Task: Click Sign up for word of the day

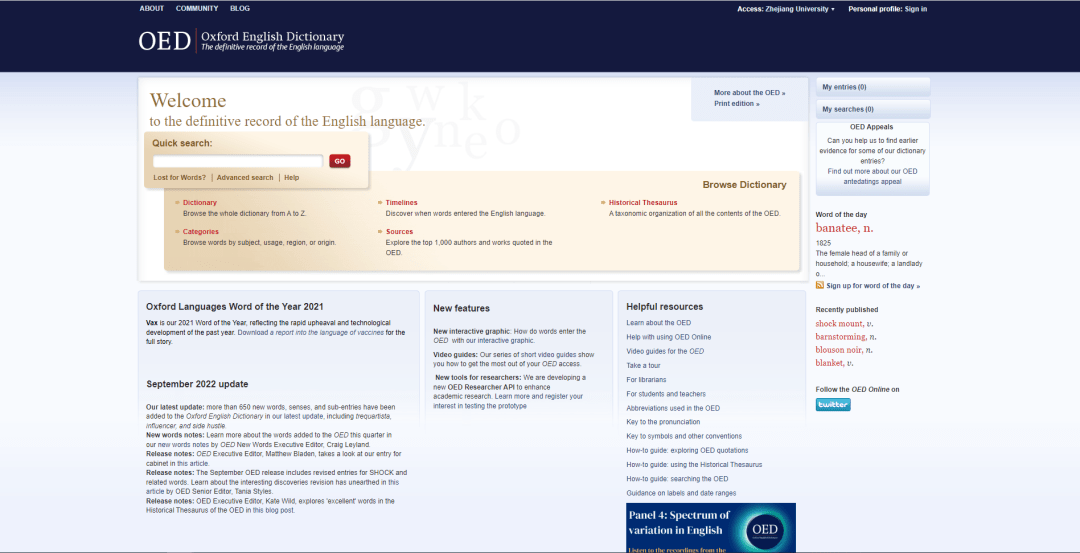Action: pos(873,286)
